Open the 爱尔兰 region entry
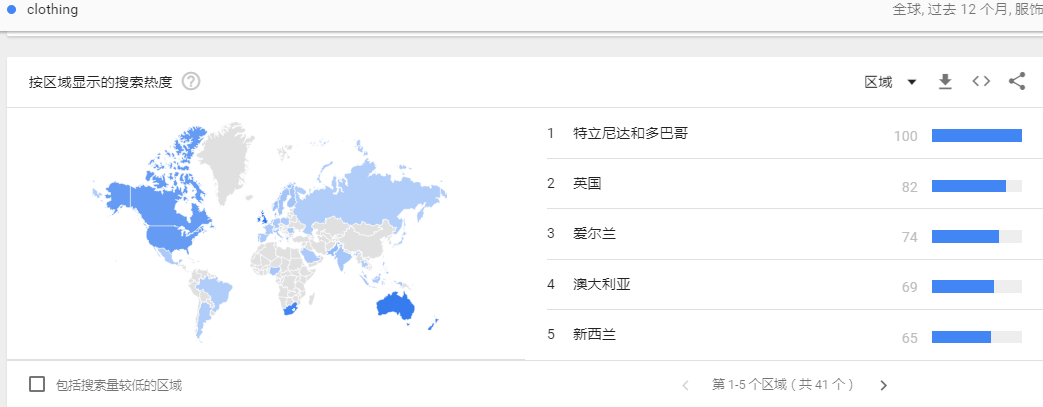 pyautogui.click(x=595, y=234)
